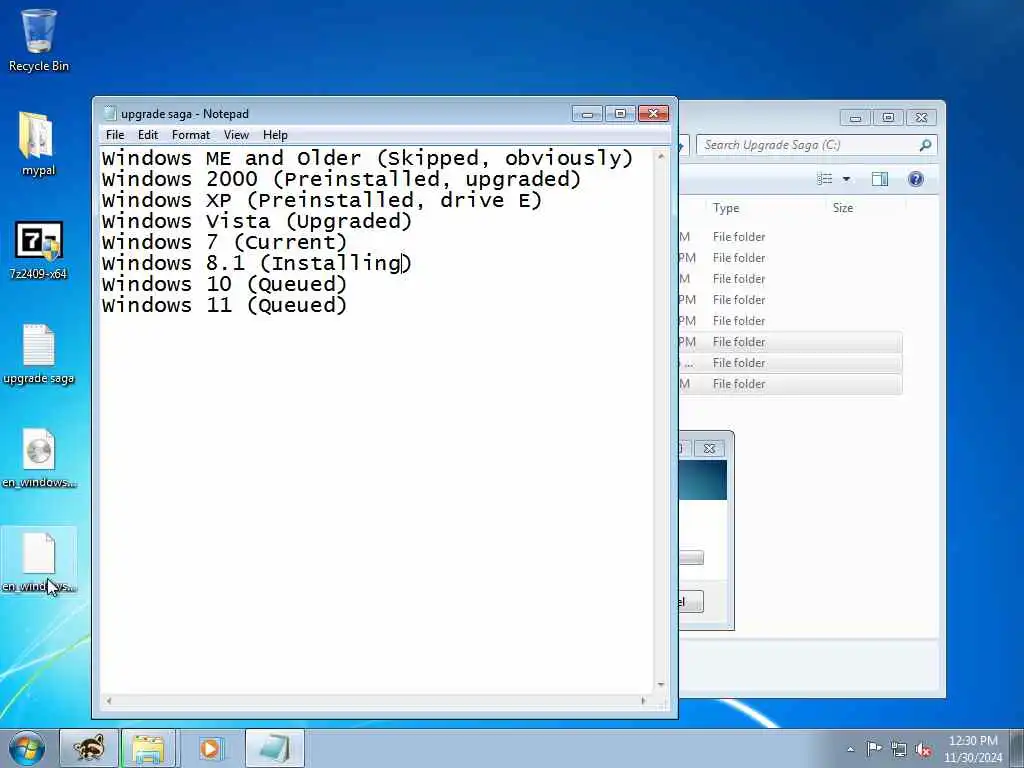Click Notepad vertical scrollbar up arrow
This screenshot has width=1024, height=768.
(661, 157)
